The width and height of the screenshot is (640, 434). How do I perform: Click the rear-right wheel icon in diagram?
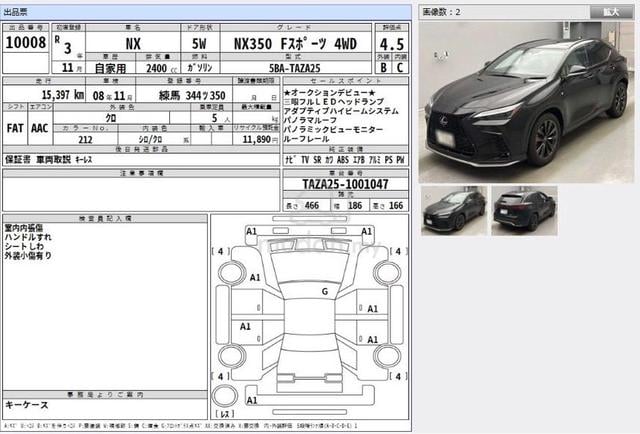(x=387, y=356)
